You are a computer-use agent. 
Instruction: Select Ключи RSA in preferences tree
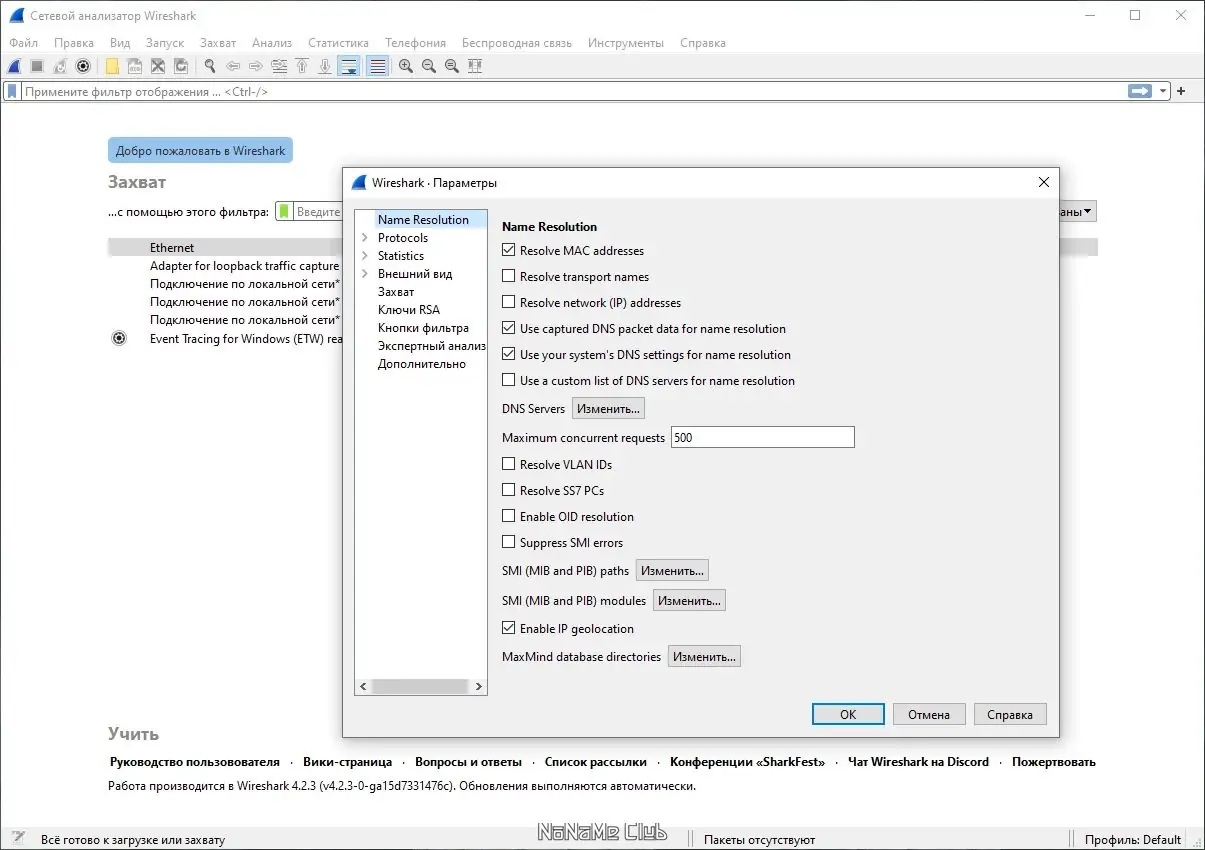click(408, 310)
